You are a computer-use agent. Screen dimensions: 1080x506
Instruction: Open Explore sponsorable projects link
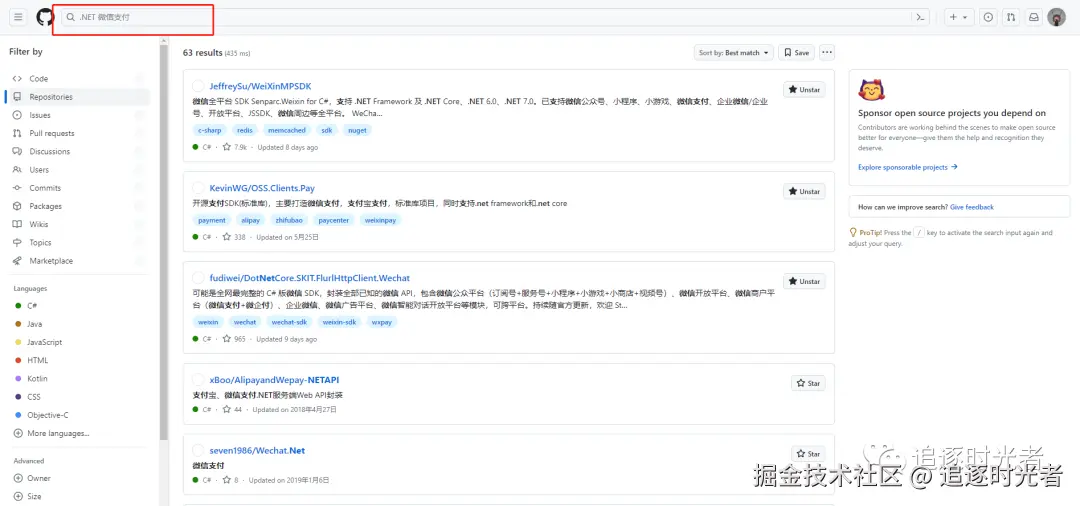908,167
